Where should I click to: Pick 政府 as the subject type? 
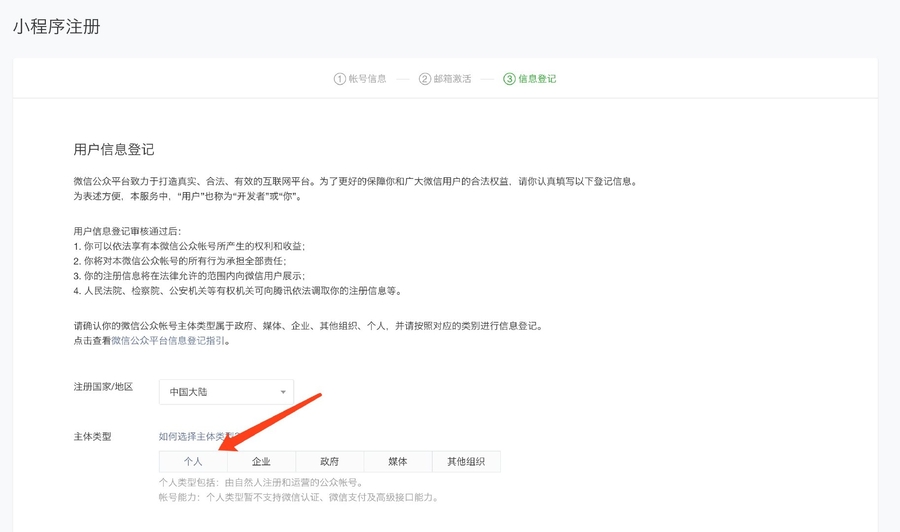coord(329,462)
